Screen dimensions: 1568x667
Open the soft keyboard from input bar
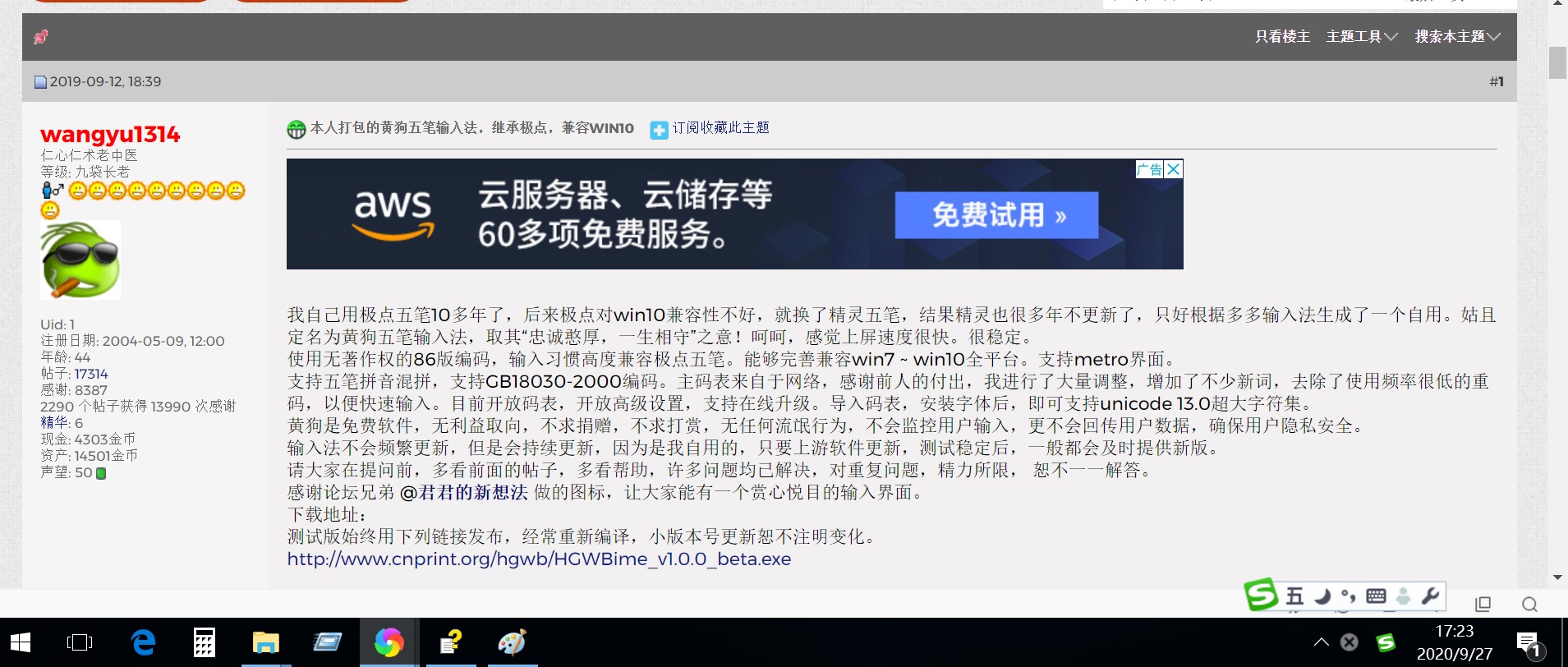(1376, 596)
